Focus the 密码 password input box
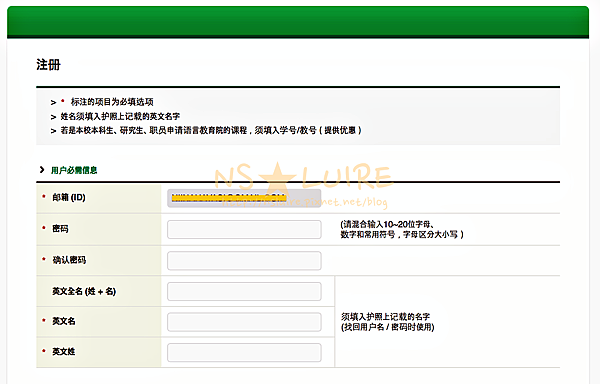Viewport: 600px width, 384px height. point(244,229)
